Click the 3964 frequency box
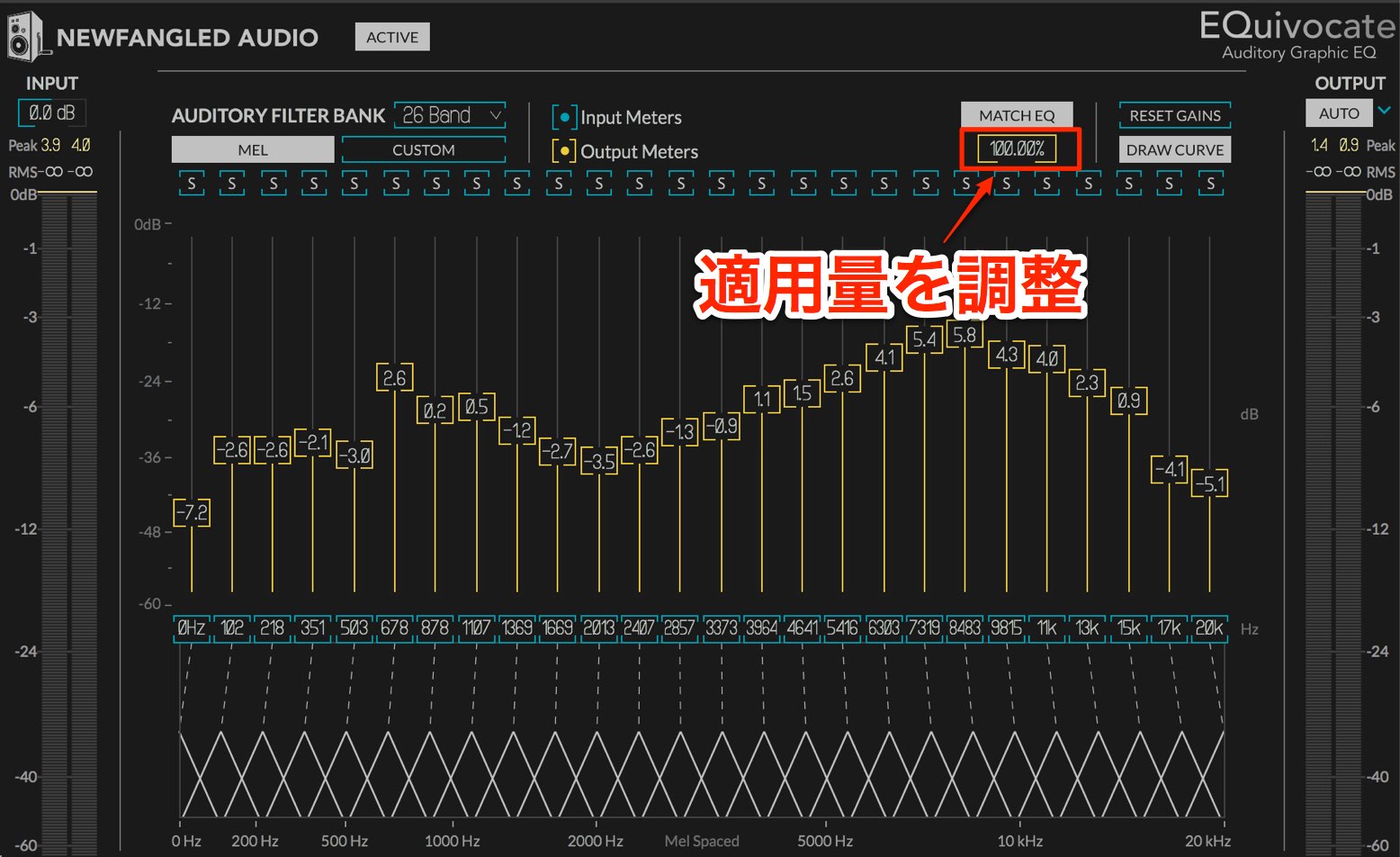The image size is (1400, 857). 762,628
